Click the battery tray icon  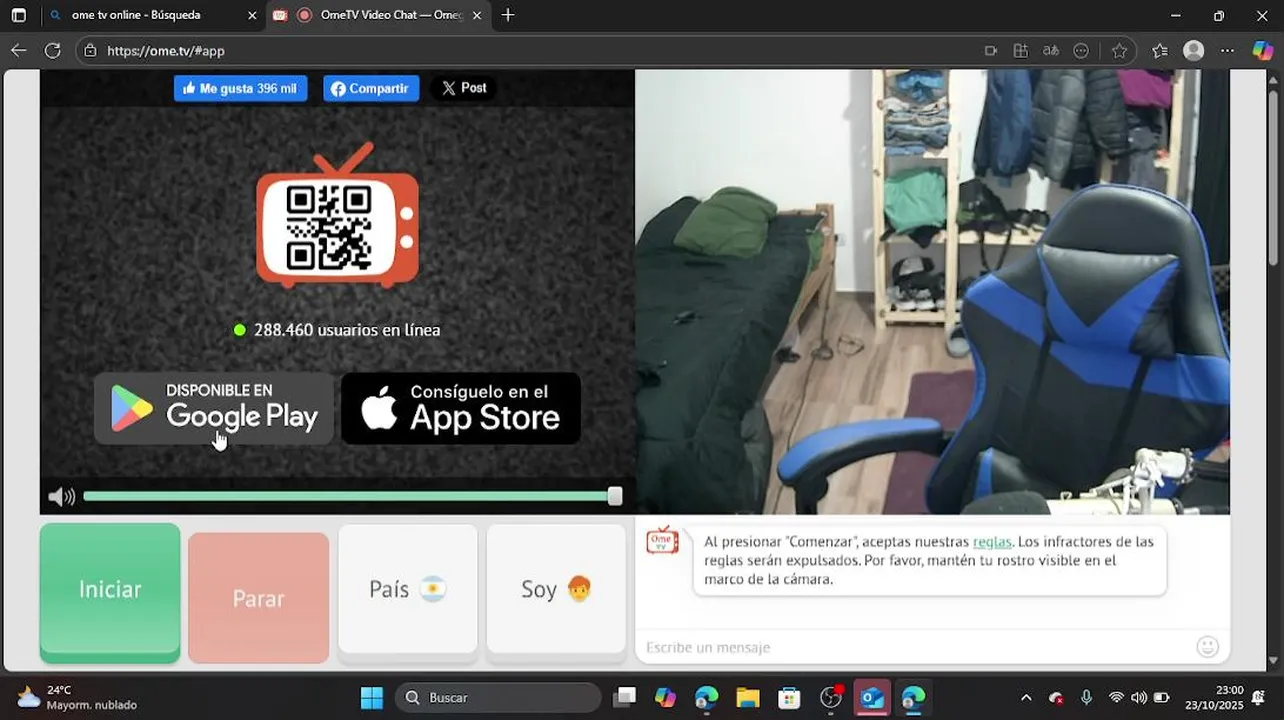click(1161, 697)
